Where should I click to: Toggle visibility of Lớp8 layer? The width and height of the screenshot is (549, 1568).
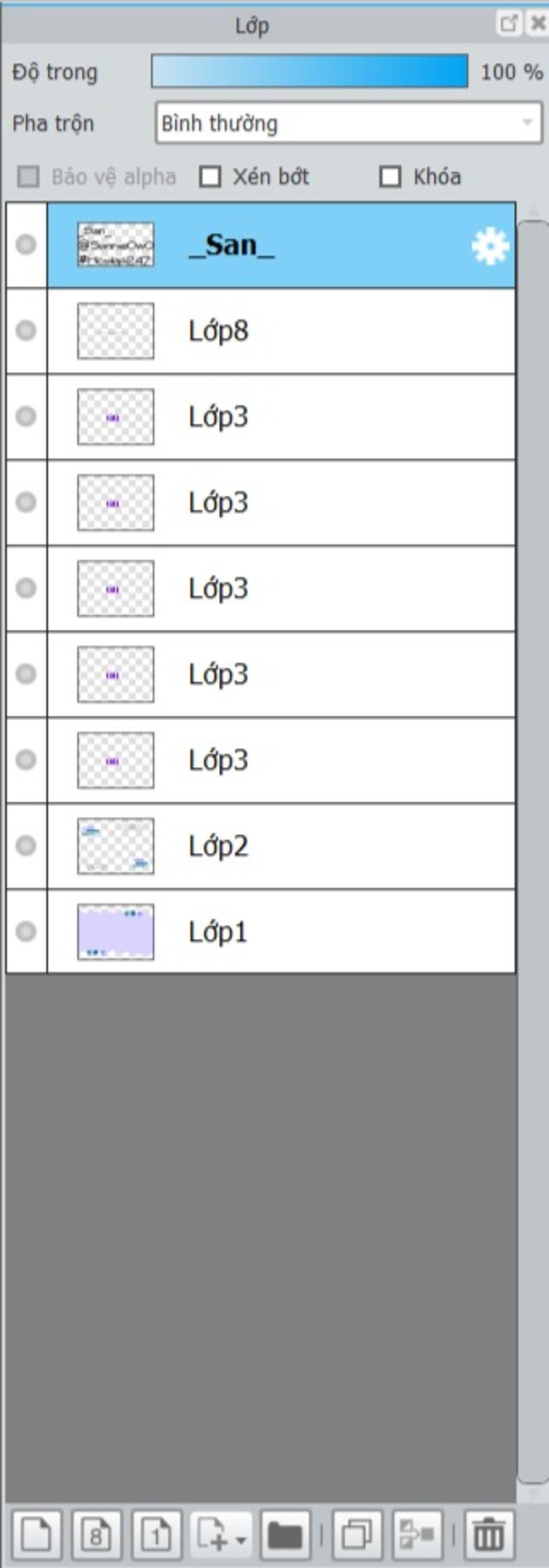[x=26, y=331]
